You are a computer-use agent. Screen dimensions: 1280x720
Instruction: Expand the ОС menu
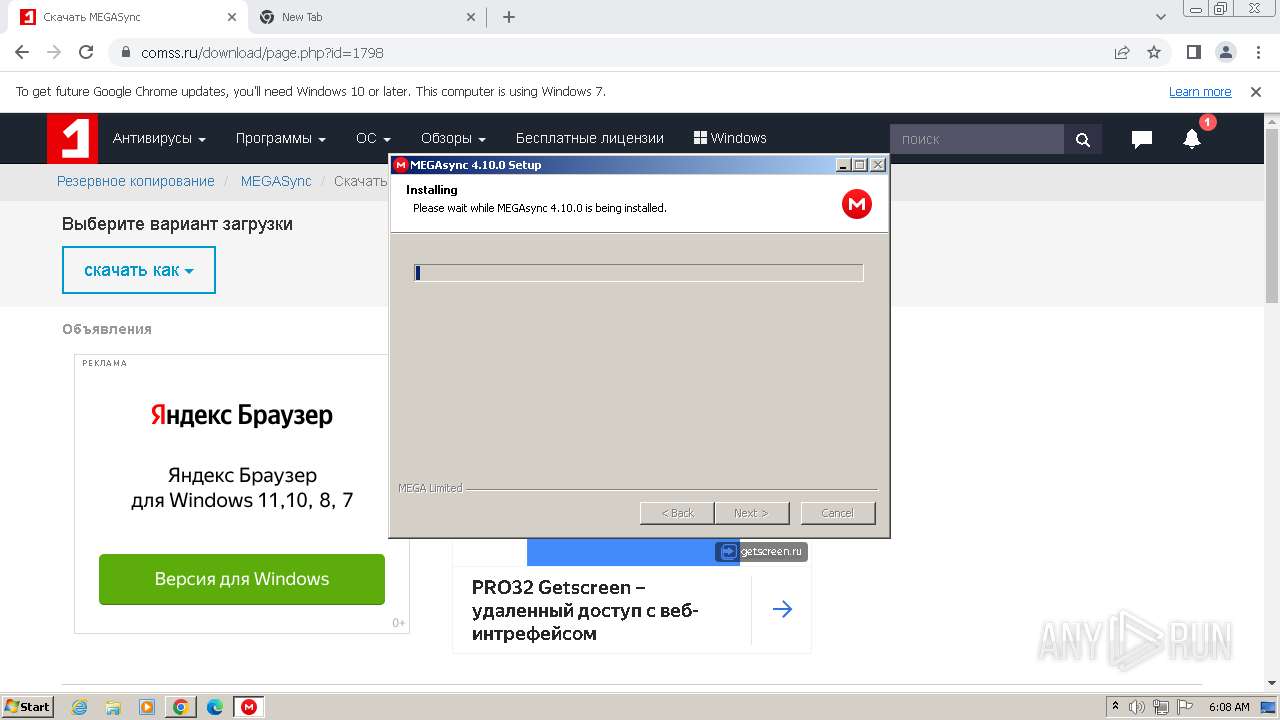(x=373, y=138)
